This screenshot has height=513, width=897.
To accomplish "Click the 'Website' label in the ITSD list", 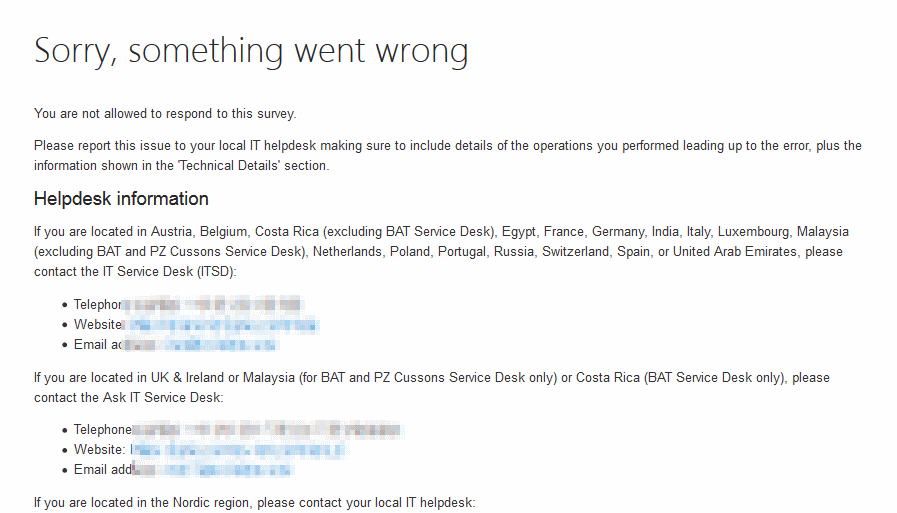I will (97, 324).
